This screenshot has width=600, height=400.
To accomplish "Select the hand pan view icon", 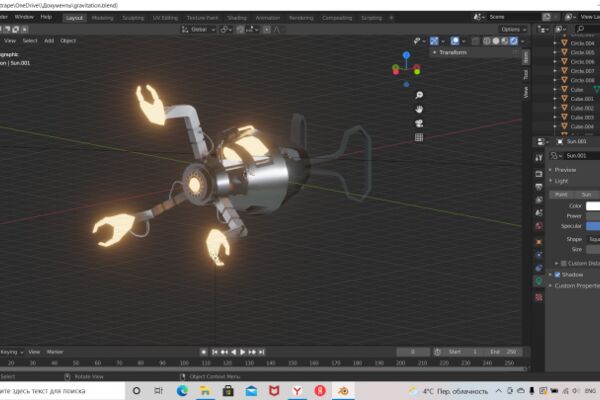I will click(x=419, y=109).
